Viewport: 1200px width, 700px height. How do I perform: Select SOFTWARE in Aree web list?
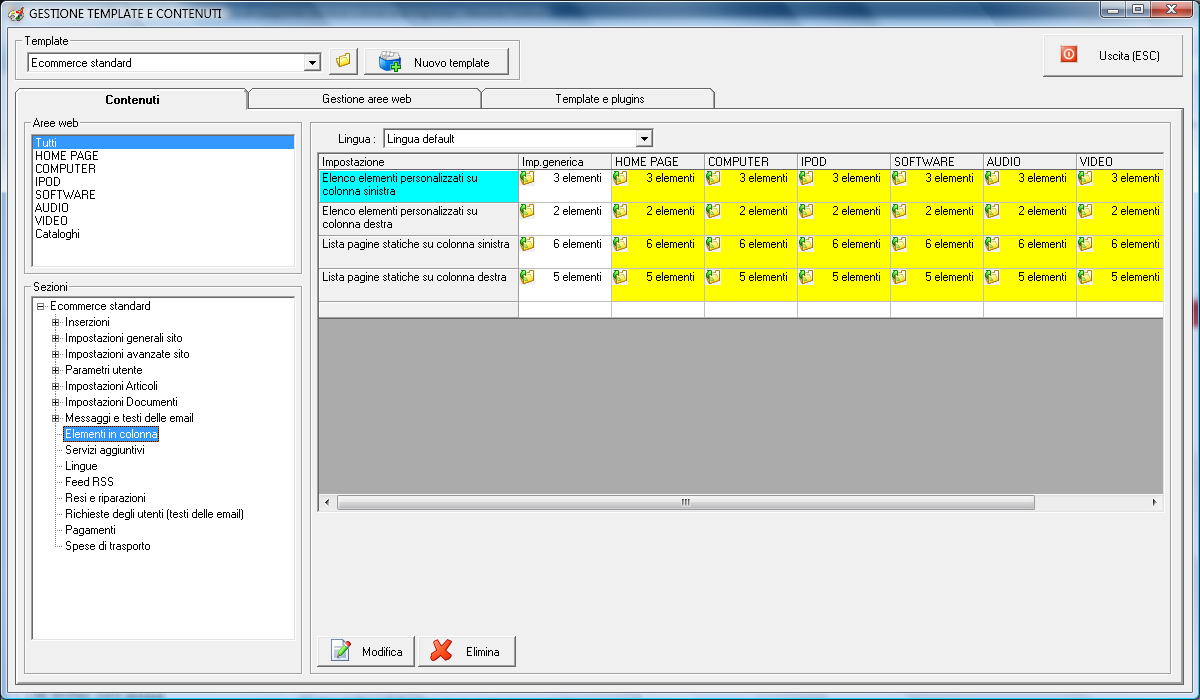coord(163,195)
